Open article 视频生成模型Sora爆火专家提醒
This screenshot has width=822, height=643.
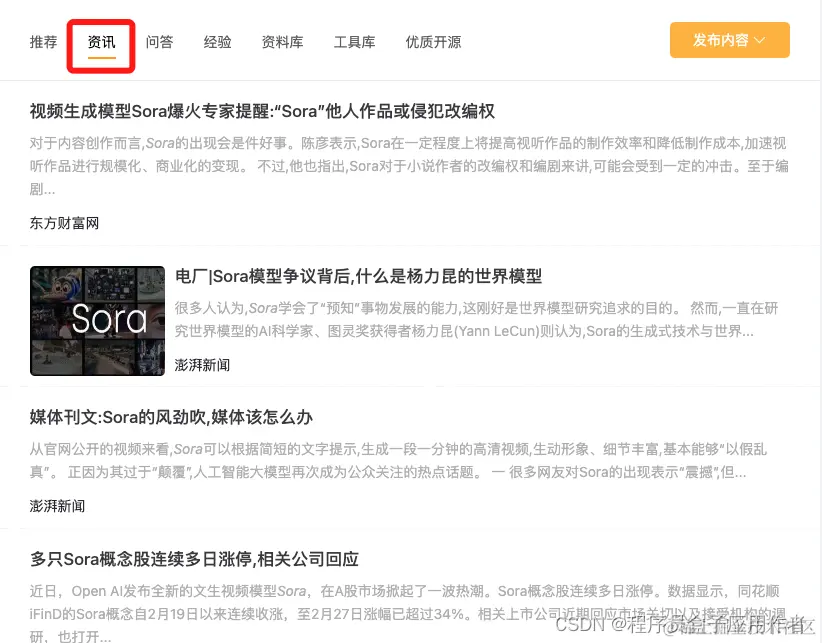[x=262, y=111]
